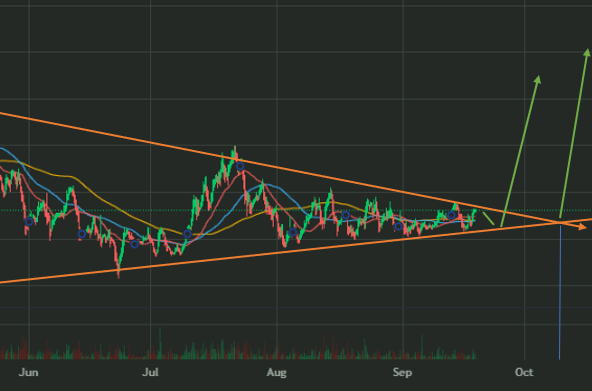The width and height of the screenshot is (592, 391).
Task: Select the lower ascending orange trendline
Action: pyautogui.click(x=296, y=250)
